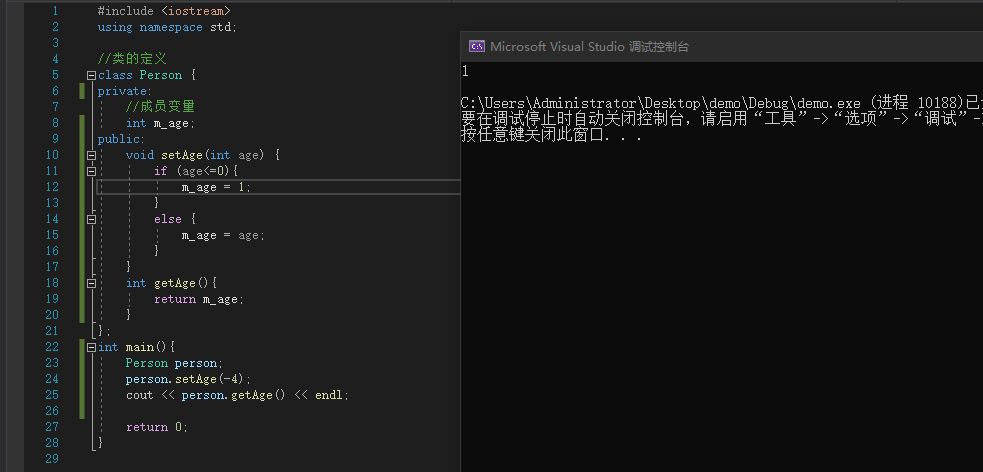Collapse the class Person block
The height and width of the screenshot is (472, 983).
pos(91,75)
